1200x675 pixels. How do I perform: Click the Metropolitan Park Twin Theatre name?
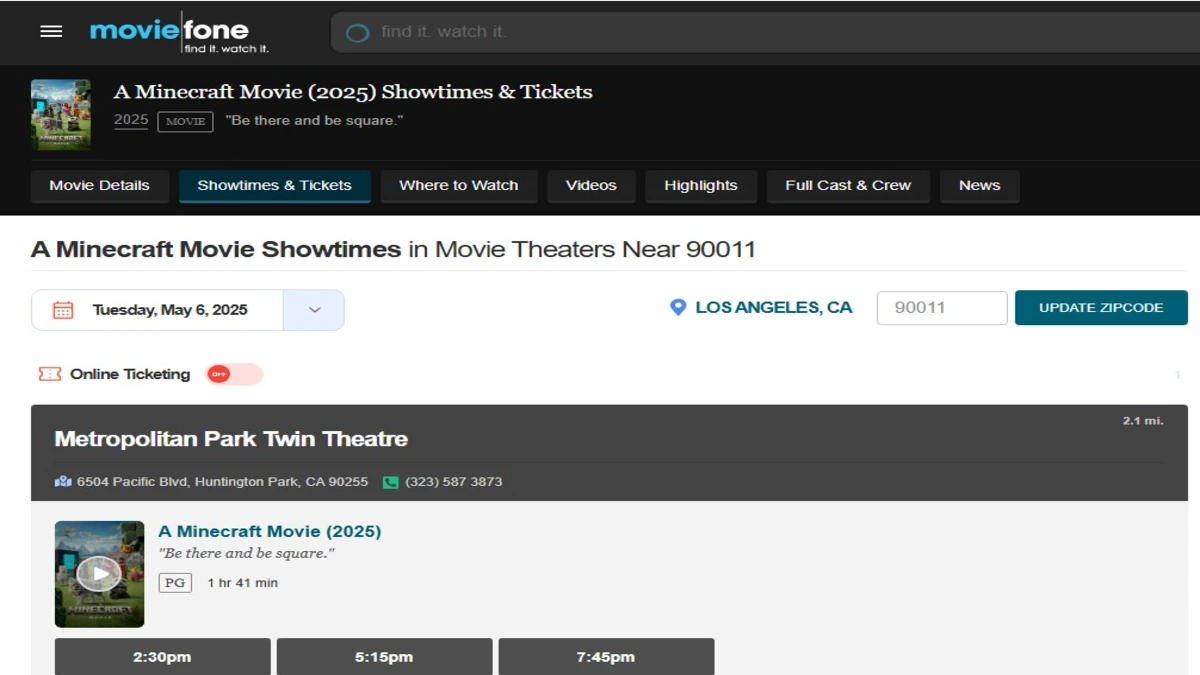click(231, 439)
